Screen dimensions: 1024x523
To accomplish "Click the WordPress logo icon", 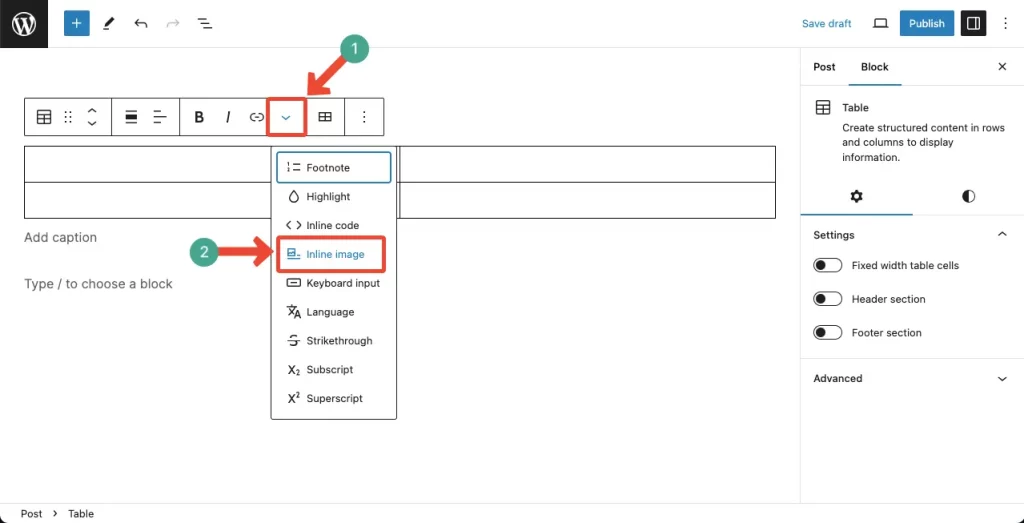I will coord(24,24).
